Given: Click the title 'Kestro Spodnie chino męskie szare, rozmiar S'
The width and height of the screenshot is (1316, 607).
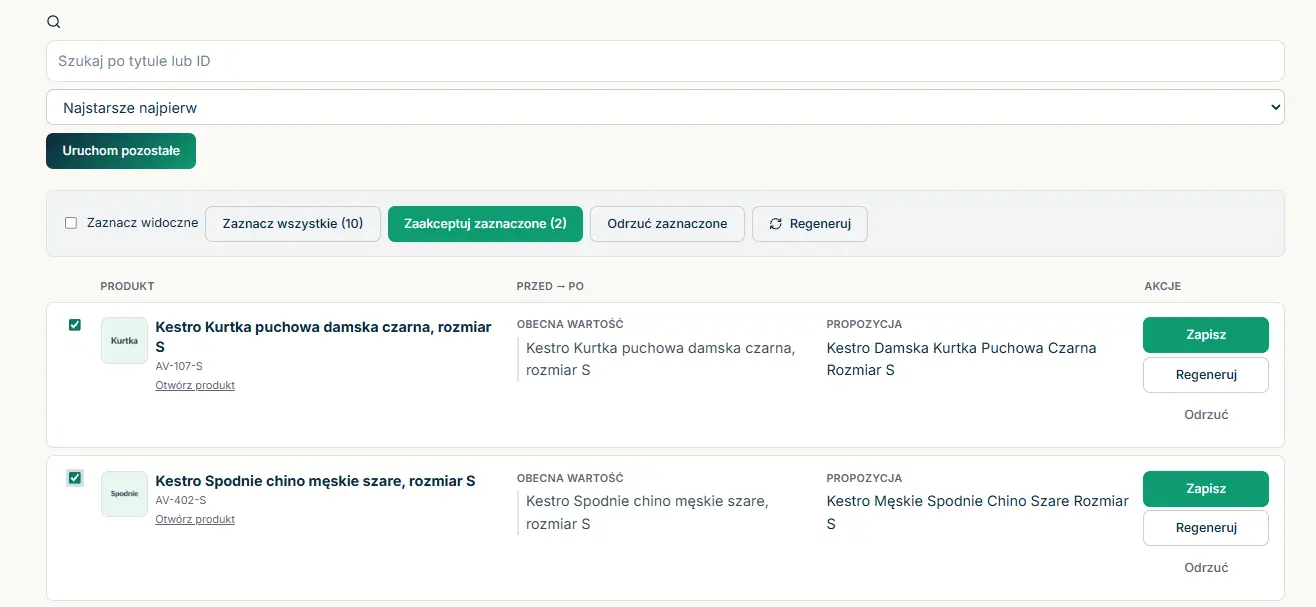Looking at the screenshot, I should (315, 481).
